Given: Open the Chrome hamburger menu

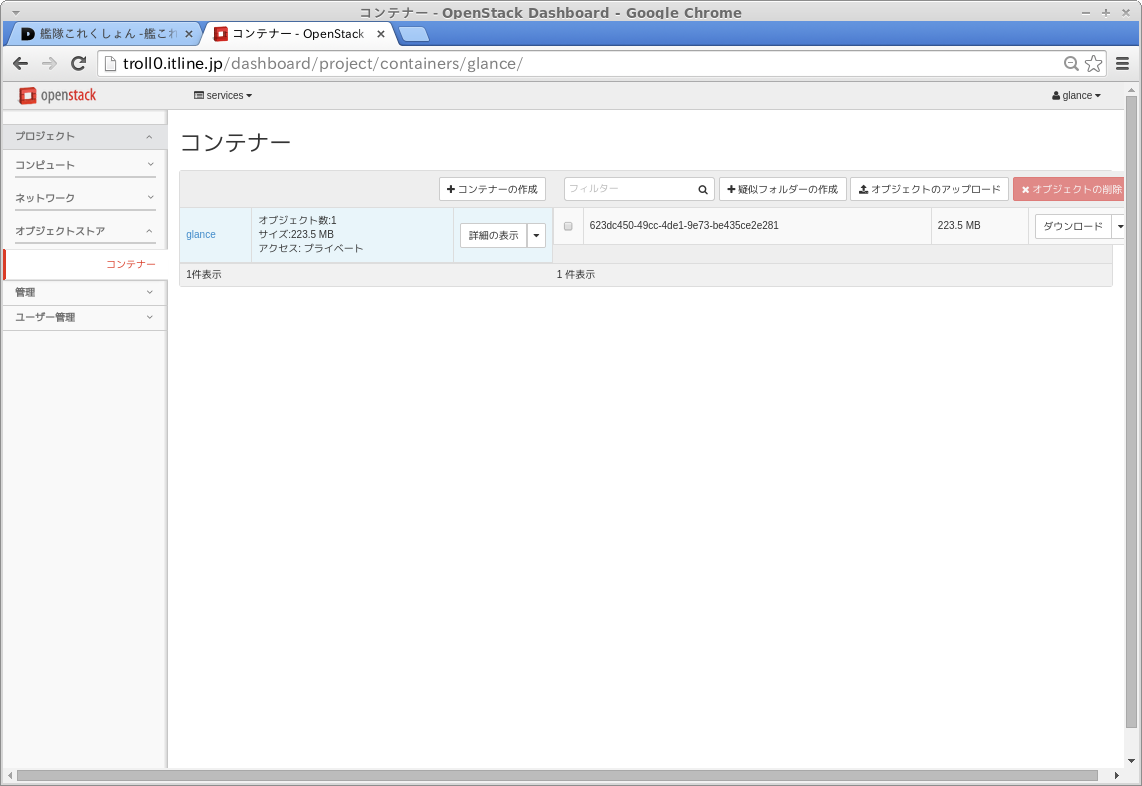Looking at the screenshot, I should [x=1122, y=64].
